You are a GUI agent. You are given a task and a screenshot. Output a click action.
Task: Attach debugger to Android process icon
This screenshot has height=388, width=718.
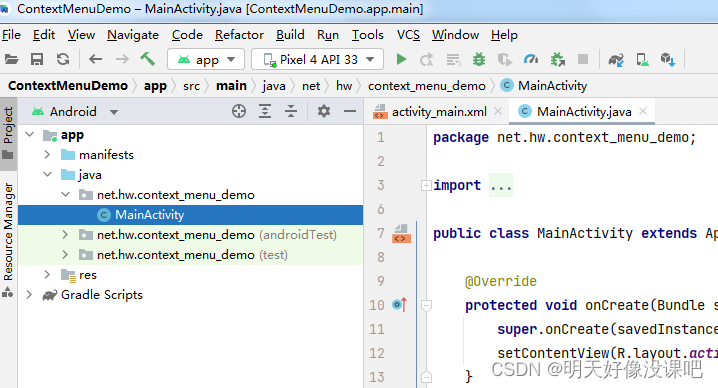pyautogui.click(x=557, y=60)
